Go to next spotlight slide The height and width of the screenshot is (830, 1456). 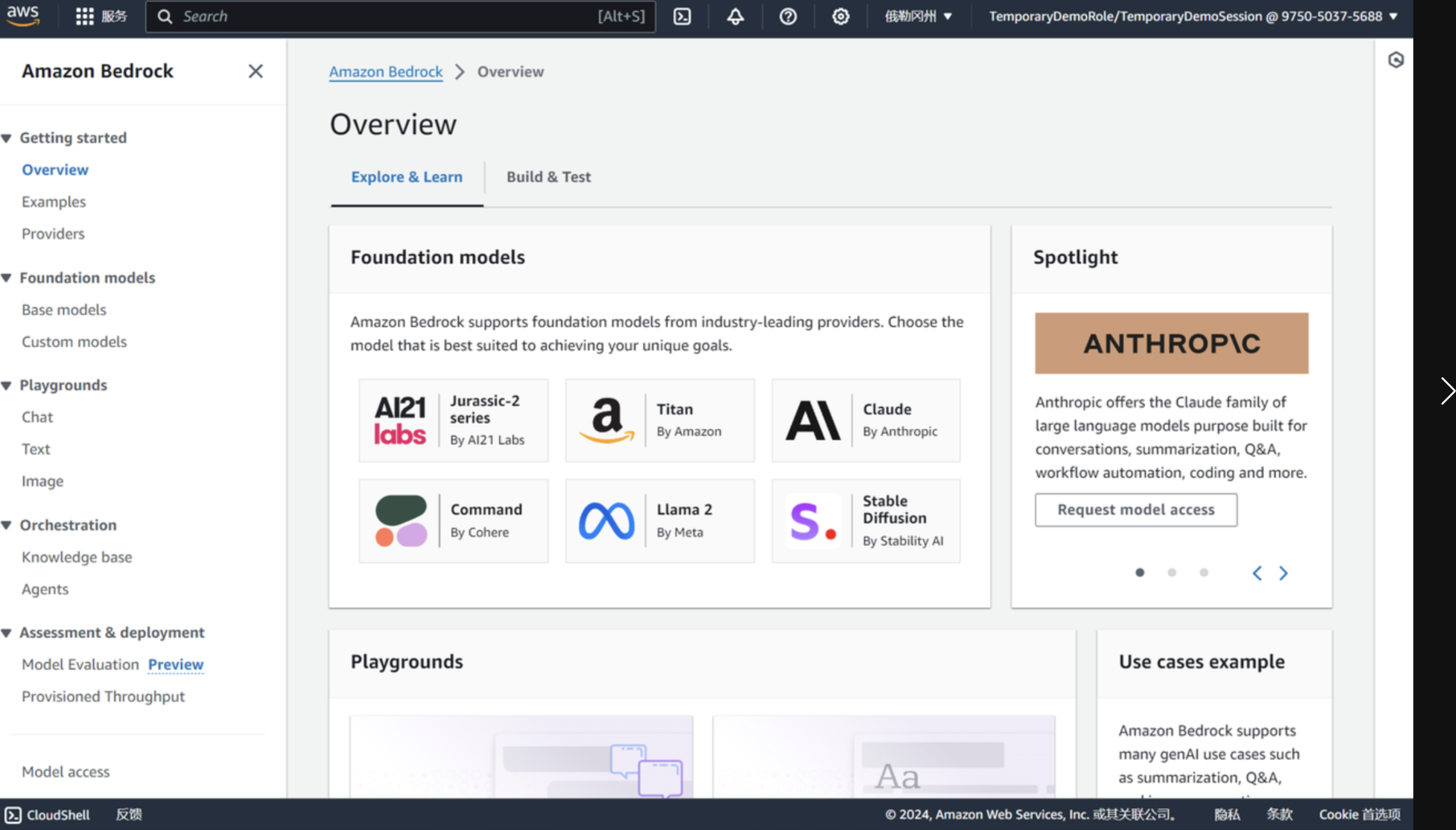pos(1283,573)
